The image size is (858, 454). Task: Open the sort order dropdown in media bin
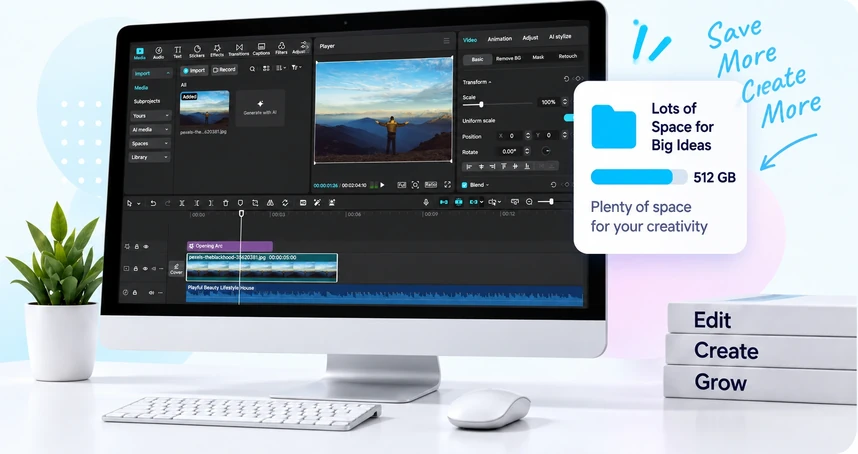(281, 68)
